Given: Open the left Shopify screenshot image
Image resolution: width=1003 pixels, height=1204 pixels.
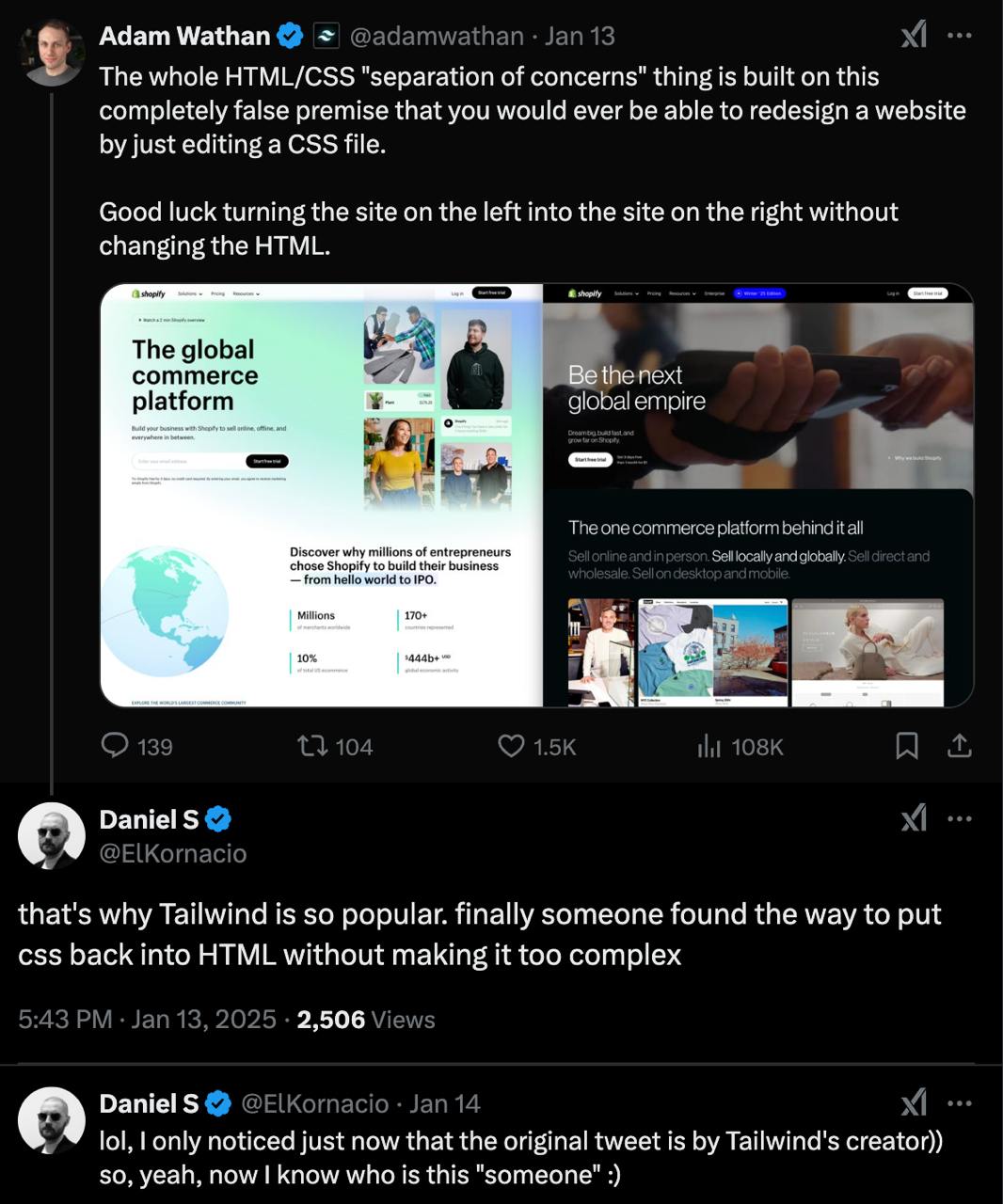Looking at the screenshot, I should [x=322, y=495].
